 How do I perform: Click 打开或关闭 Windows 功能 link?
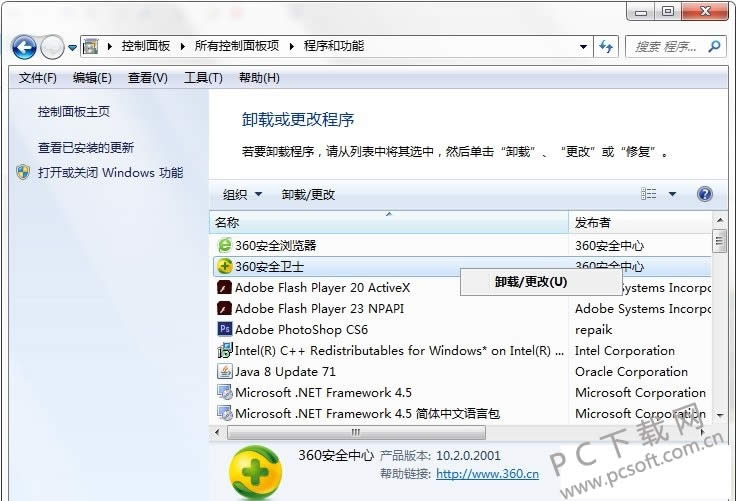click(x=110, y=172)
